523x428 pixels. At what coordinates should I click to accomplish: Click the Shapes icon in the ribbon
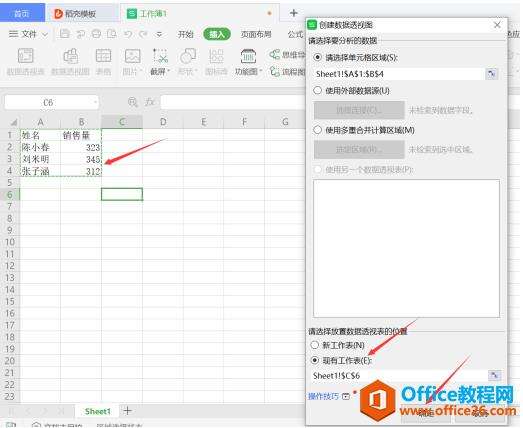tap(188, 56)
